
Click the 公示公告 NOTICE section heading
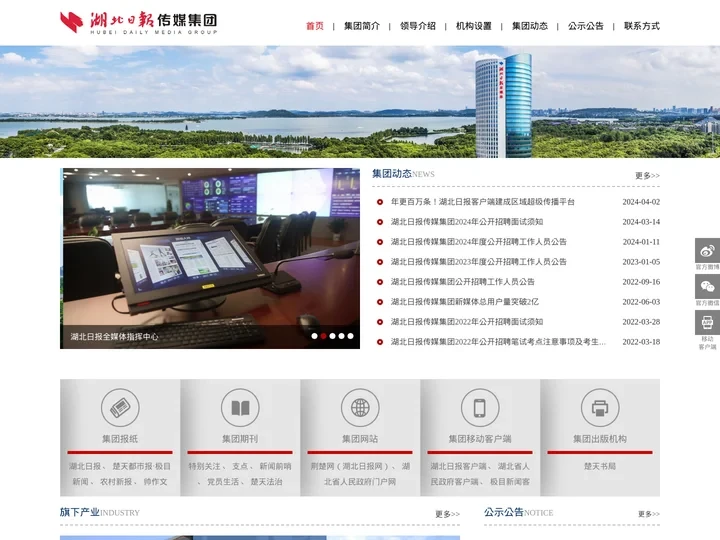[518, 512]
